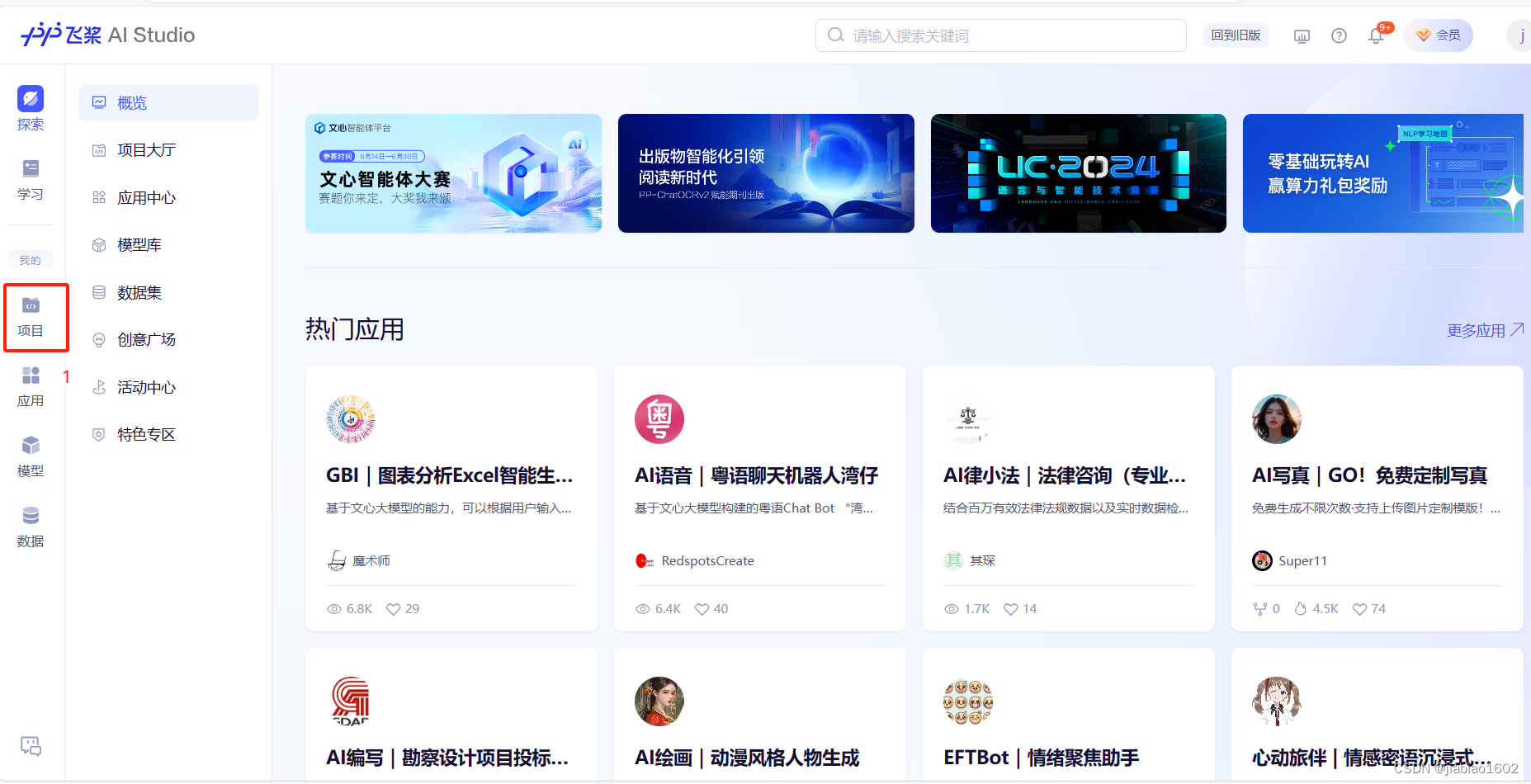The width and height of the screenshot is (1531, 784).
Task: Click the fork icon on AI写真 card
Action: click(1259, 609)
